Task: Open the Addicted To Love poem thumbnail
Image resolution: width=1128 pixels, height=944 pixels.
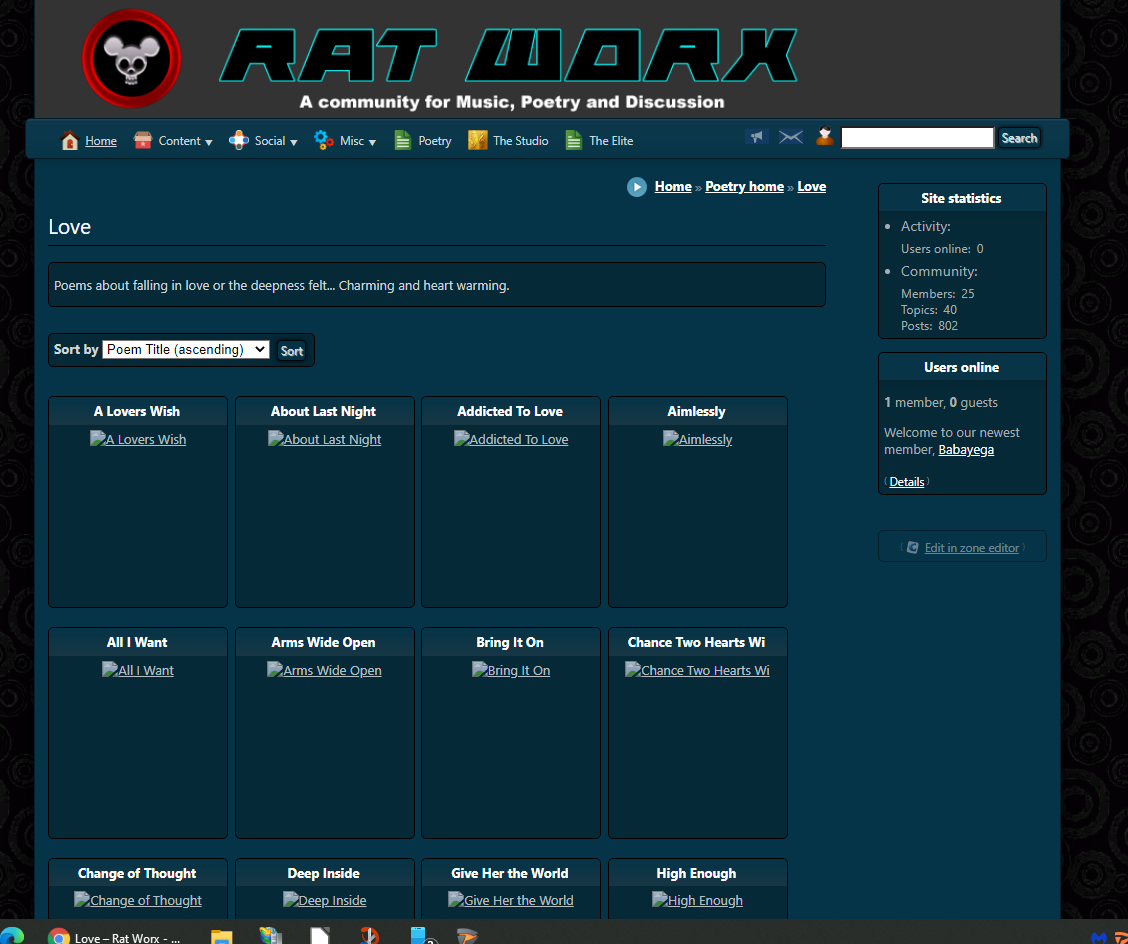Action: pyautogui.click(x=511, y=439)
